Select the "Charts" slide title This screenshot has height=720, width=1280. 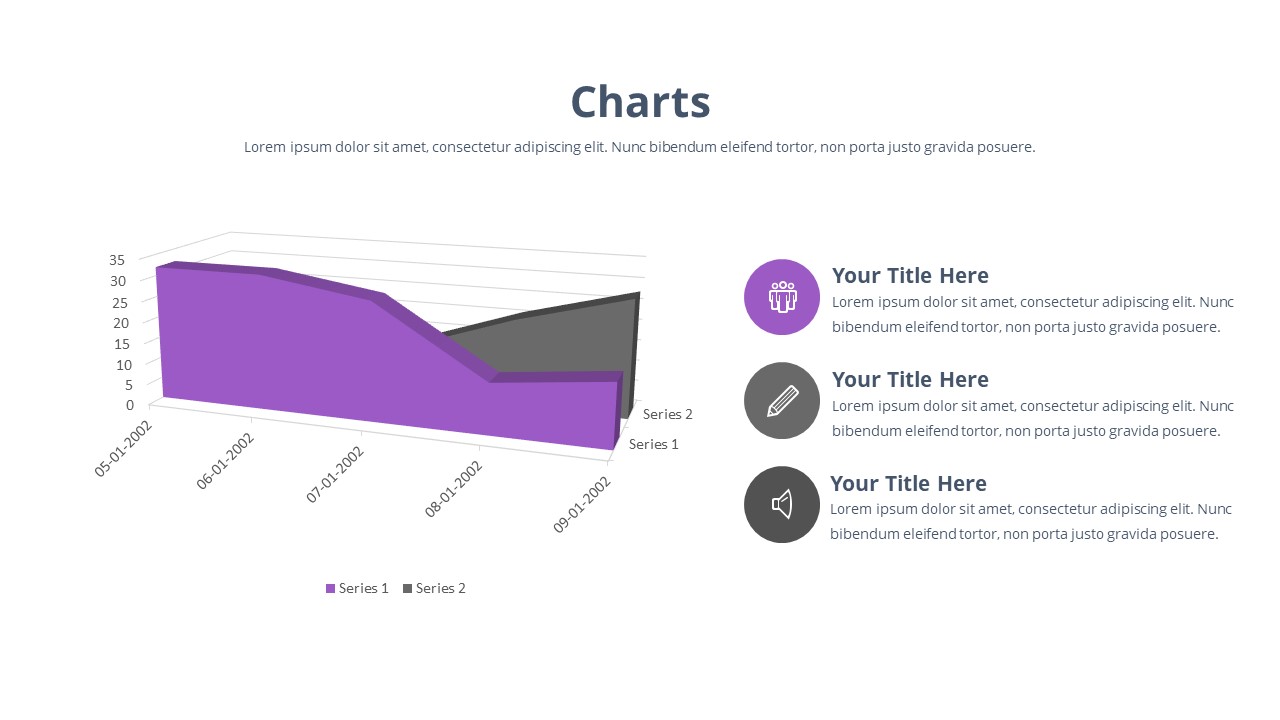point(640,102)
